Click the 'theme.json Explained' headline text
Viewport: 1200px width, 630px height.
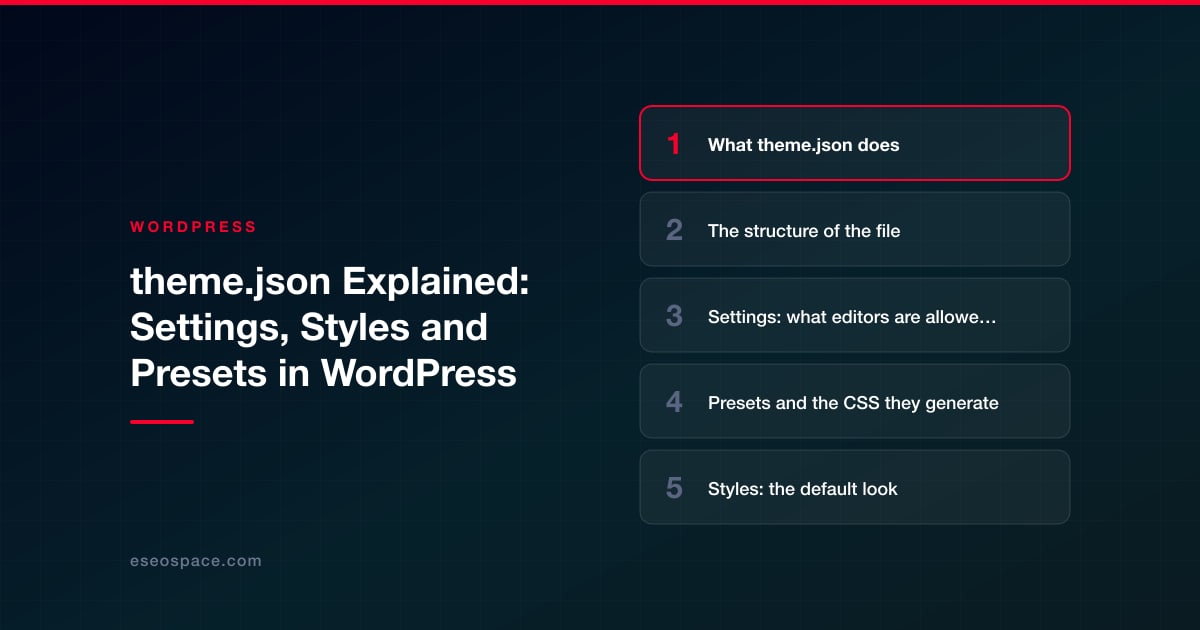click(x=328, y=327)
